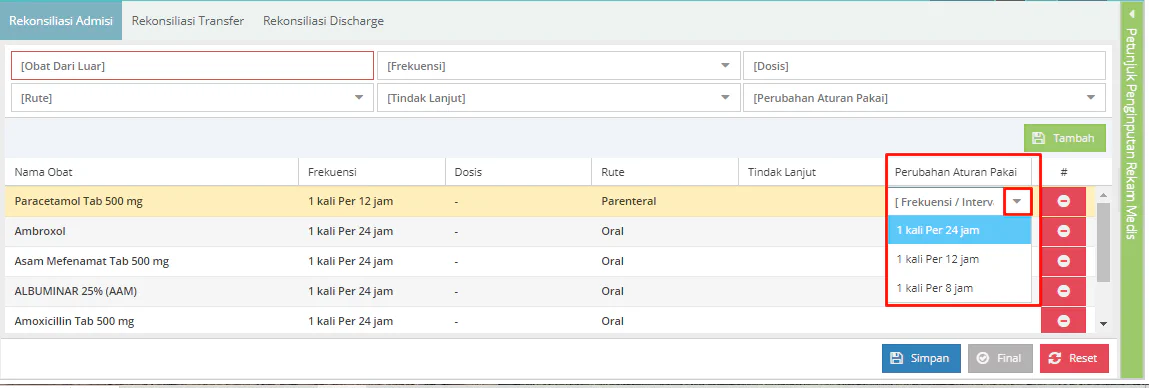The width and height of the screenshot is (1149, 388).
Task: Switch to Rekonsiliasi Transfer tab
Action: tap(188, 21)
